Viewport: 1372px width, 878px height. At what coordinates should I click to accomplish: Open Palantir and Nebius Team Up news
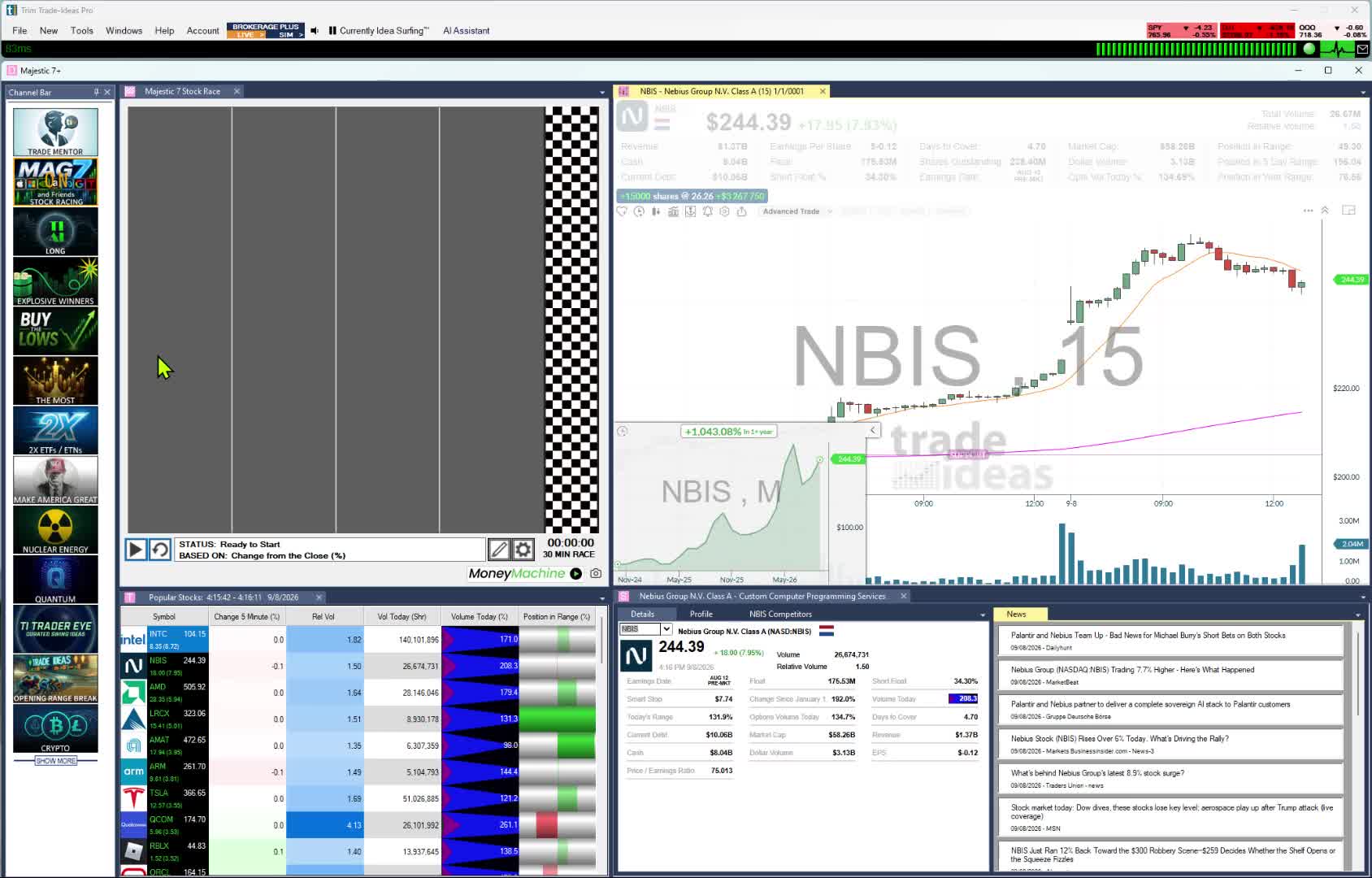(1169, 641)
